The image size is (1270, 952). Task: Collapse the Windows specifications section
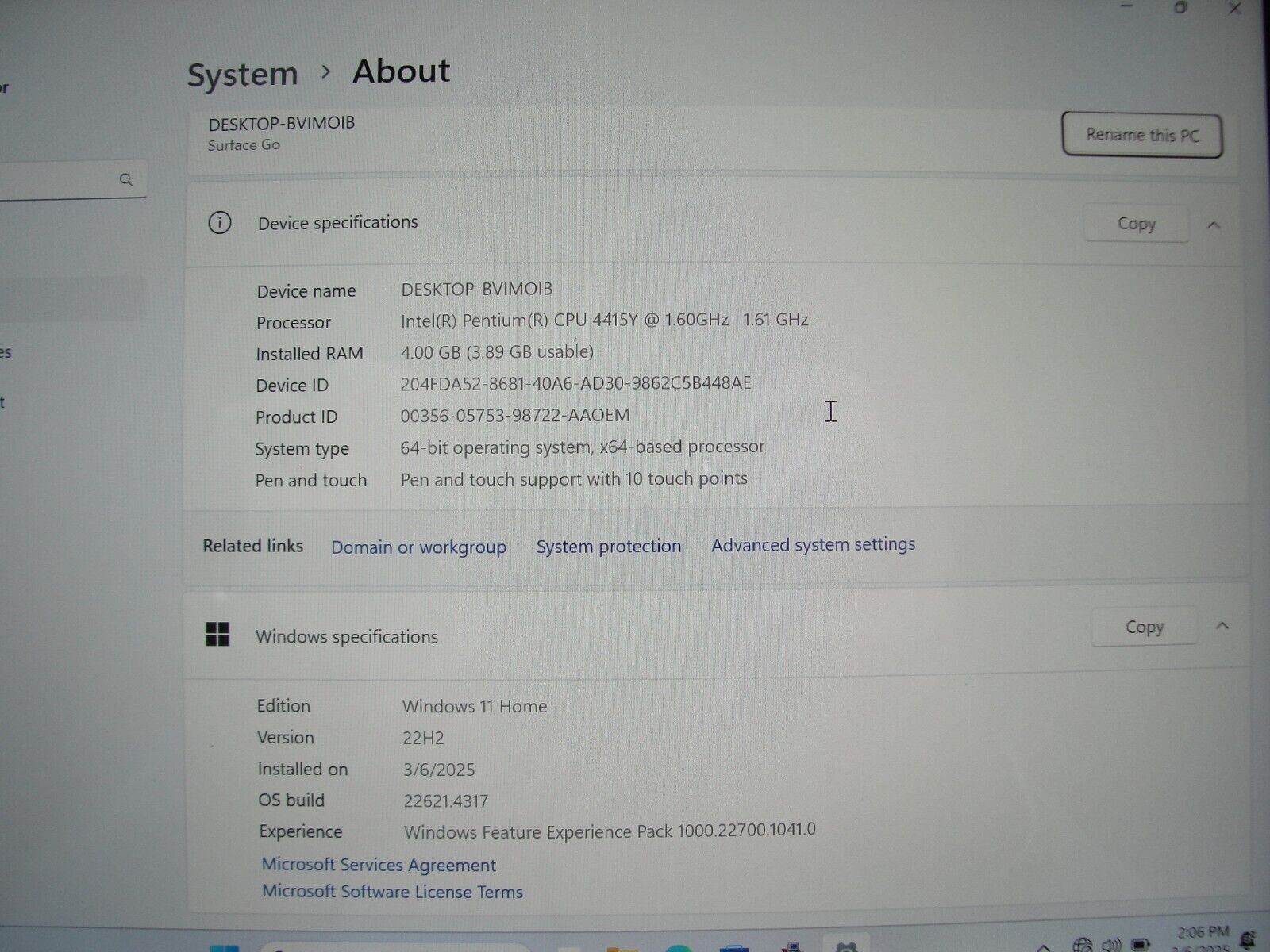(x=1222, y=626)
